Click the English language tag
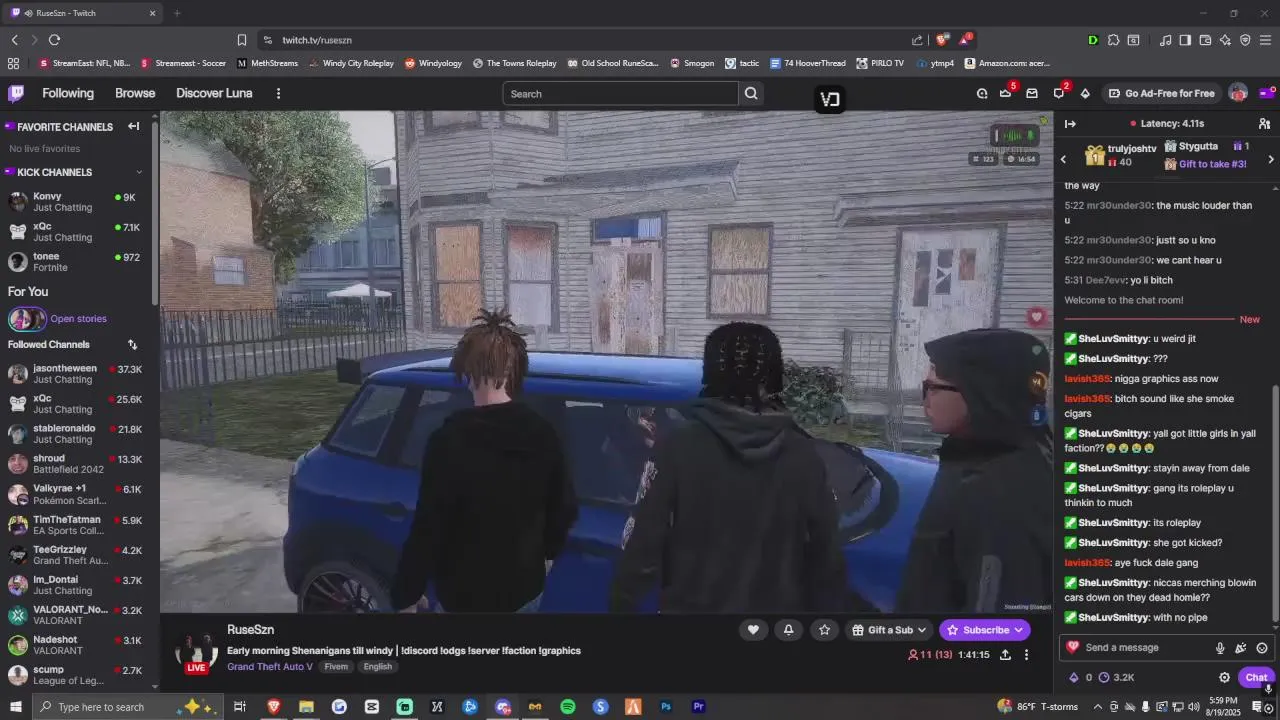Image resolution: width=1280 pixels, height=720 pixels. [378, 667]
